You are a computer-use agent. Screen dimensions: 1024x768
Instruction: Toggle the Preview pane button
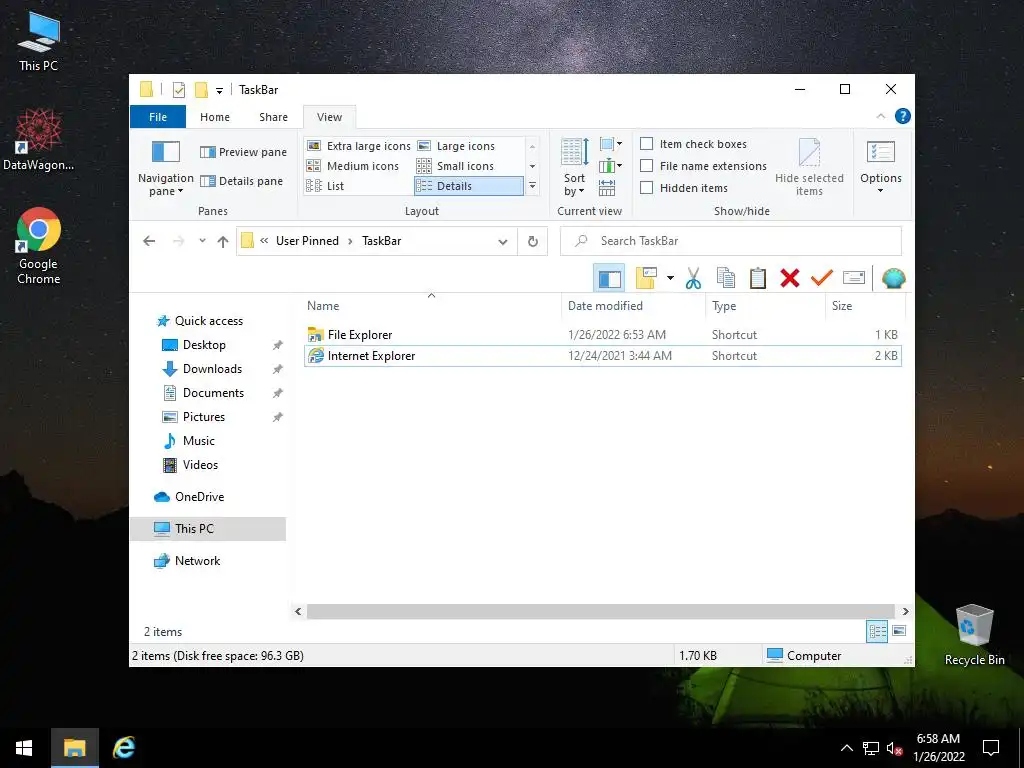(x=243, y=152)
